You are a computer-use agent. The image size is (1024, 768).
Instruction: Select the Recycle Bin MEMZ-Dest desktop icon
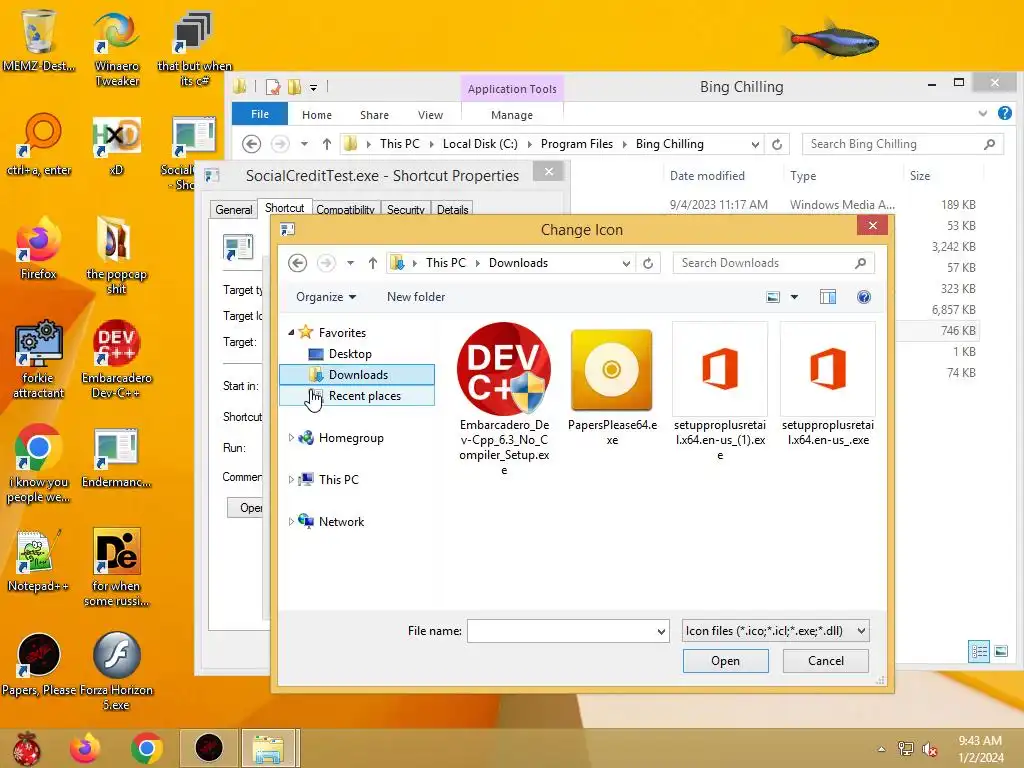point(38,40)
